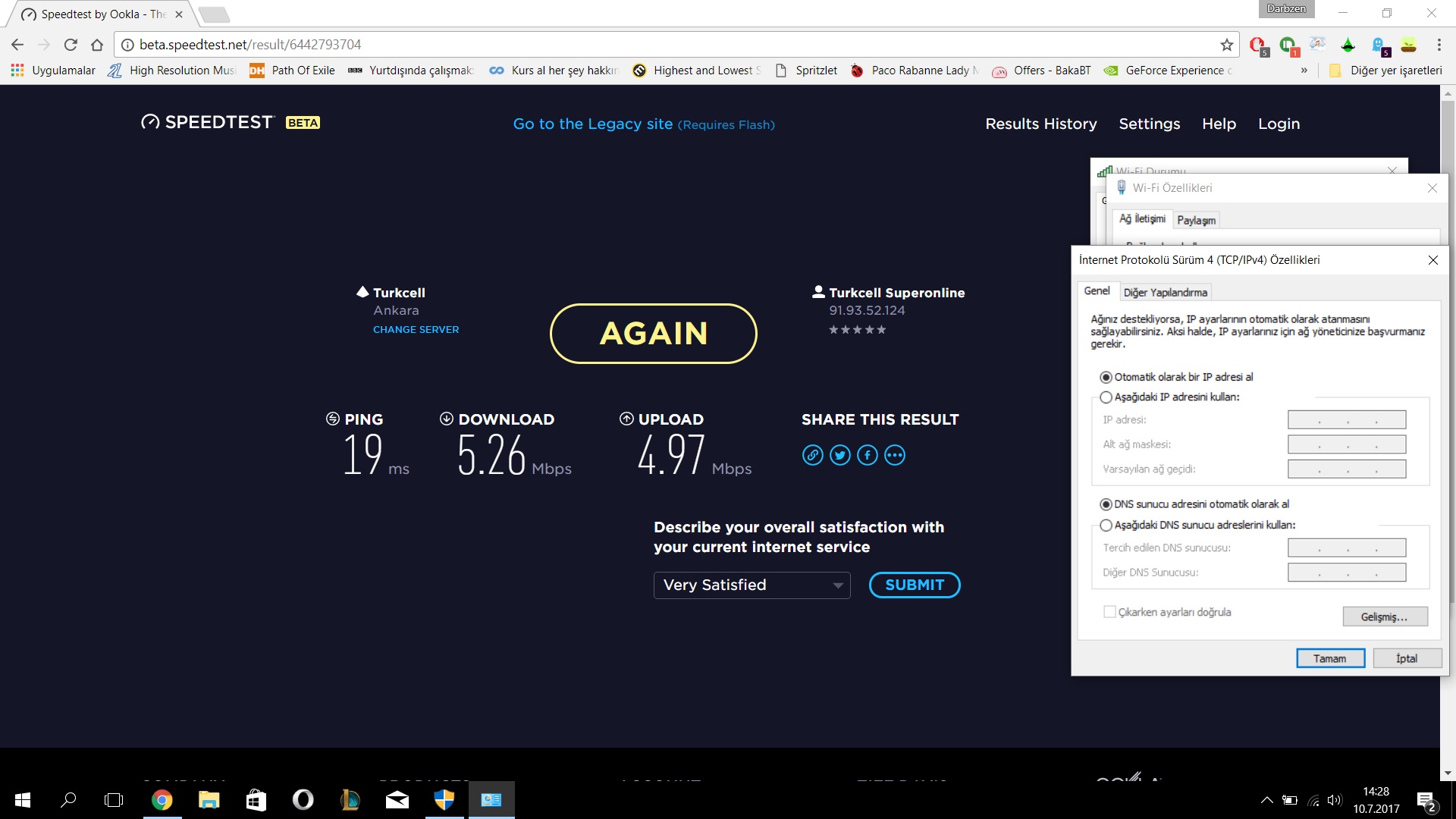Viewport: 1456px width, 819px height.
Task: Open the satisfaction level dropdown
Action: (x=752, y=585)
